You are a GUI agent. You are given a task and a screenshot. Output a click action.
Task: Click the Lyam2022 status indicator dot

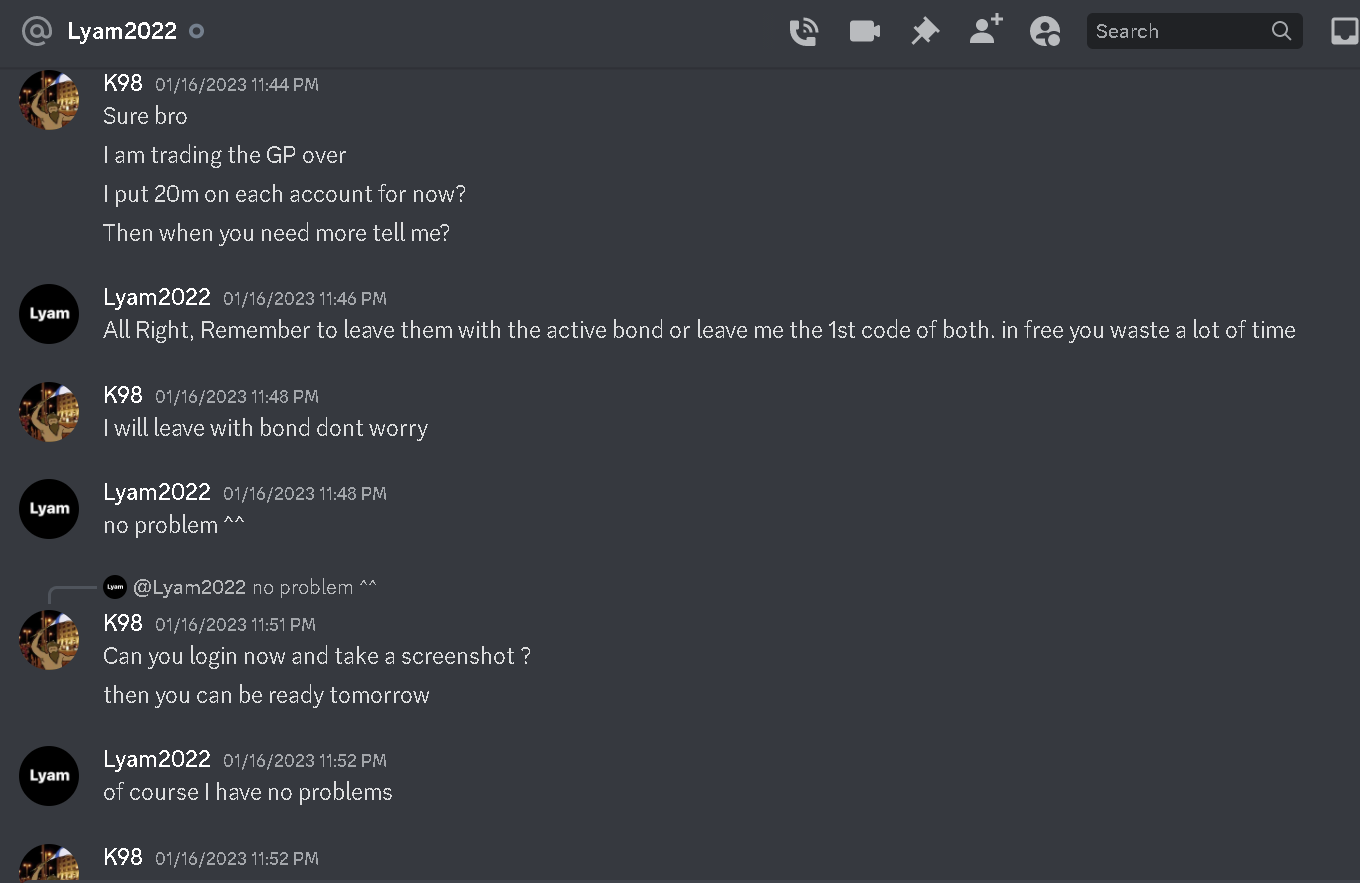(x=197, y=31)
